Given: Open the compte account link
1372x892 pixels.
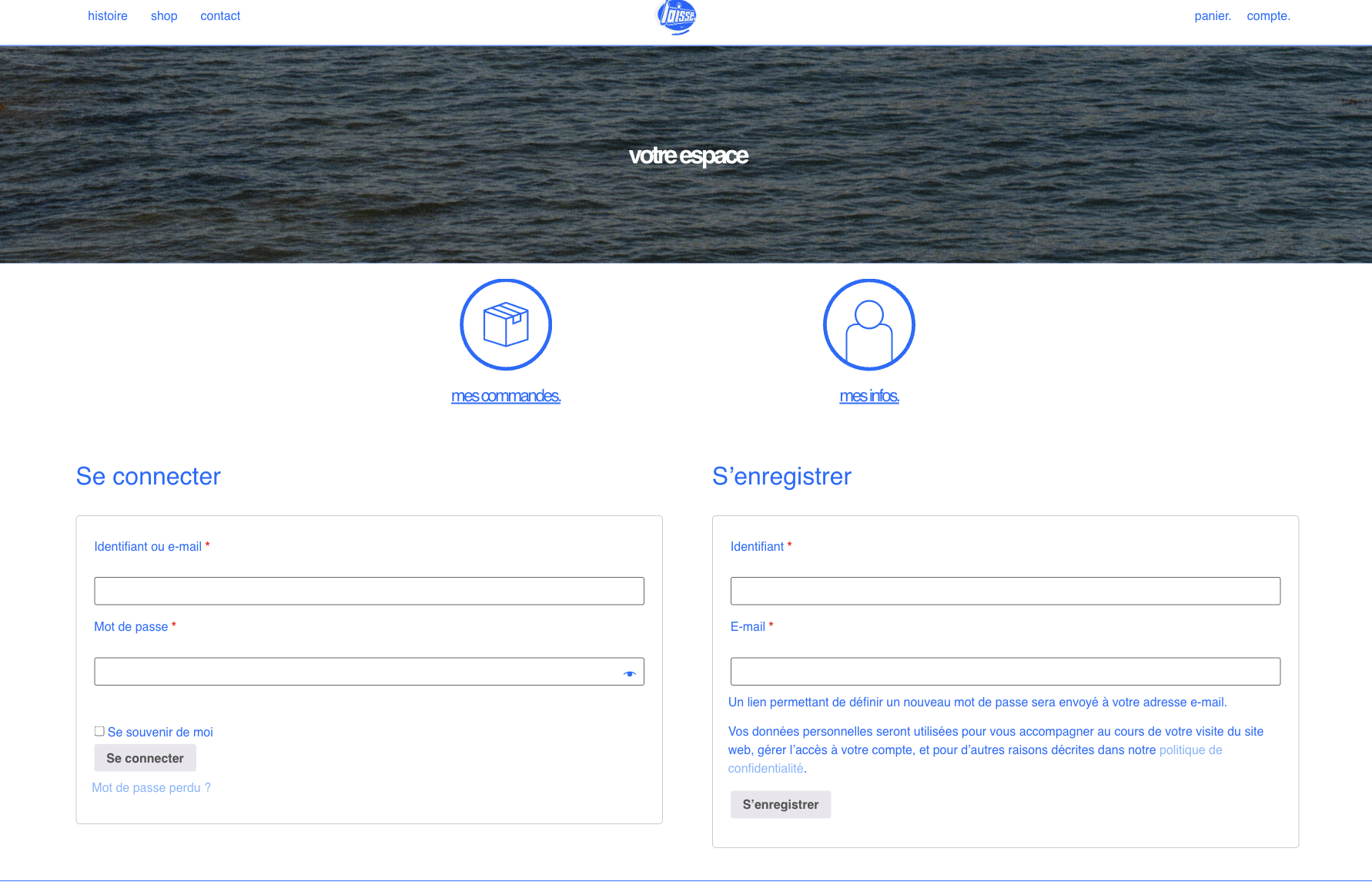Looking at the screenshot, I should pos(1268,16).
